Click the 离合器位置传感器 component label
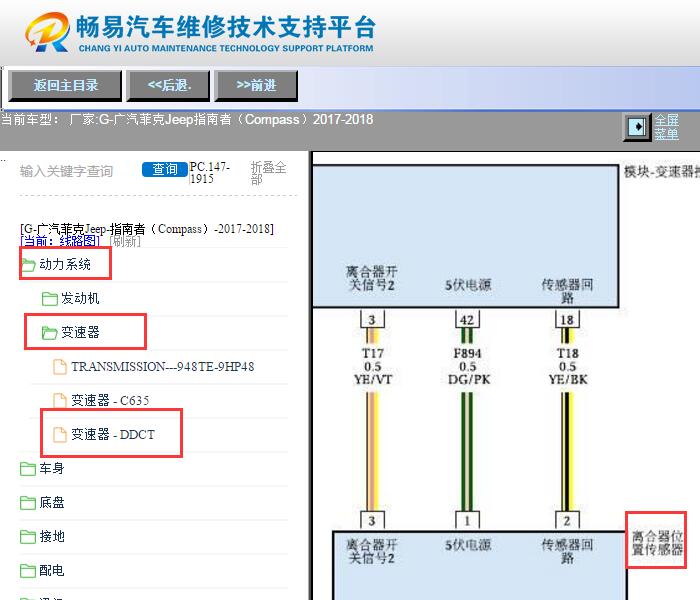The image size is (700, 600). click(657, 543)
